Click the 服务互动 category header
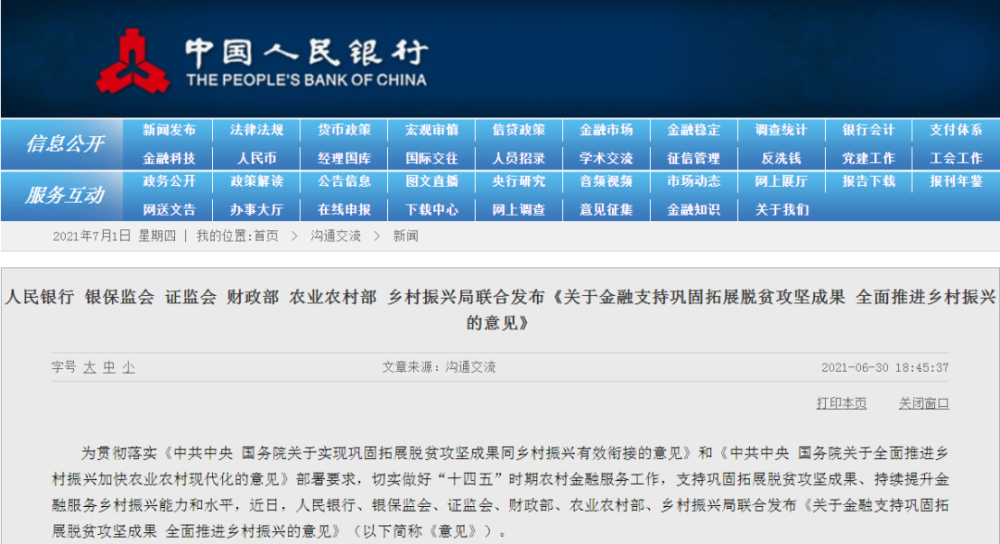The width and height of the screenshot is (1000, 544). 65,196
